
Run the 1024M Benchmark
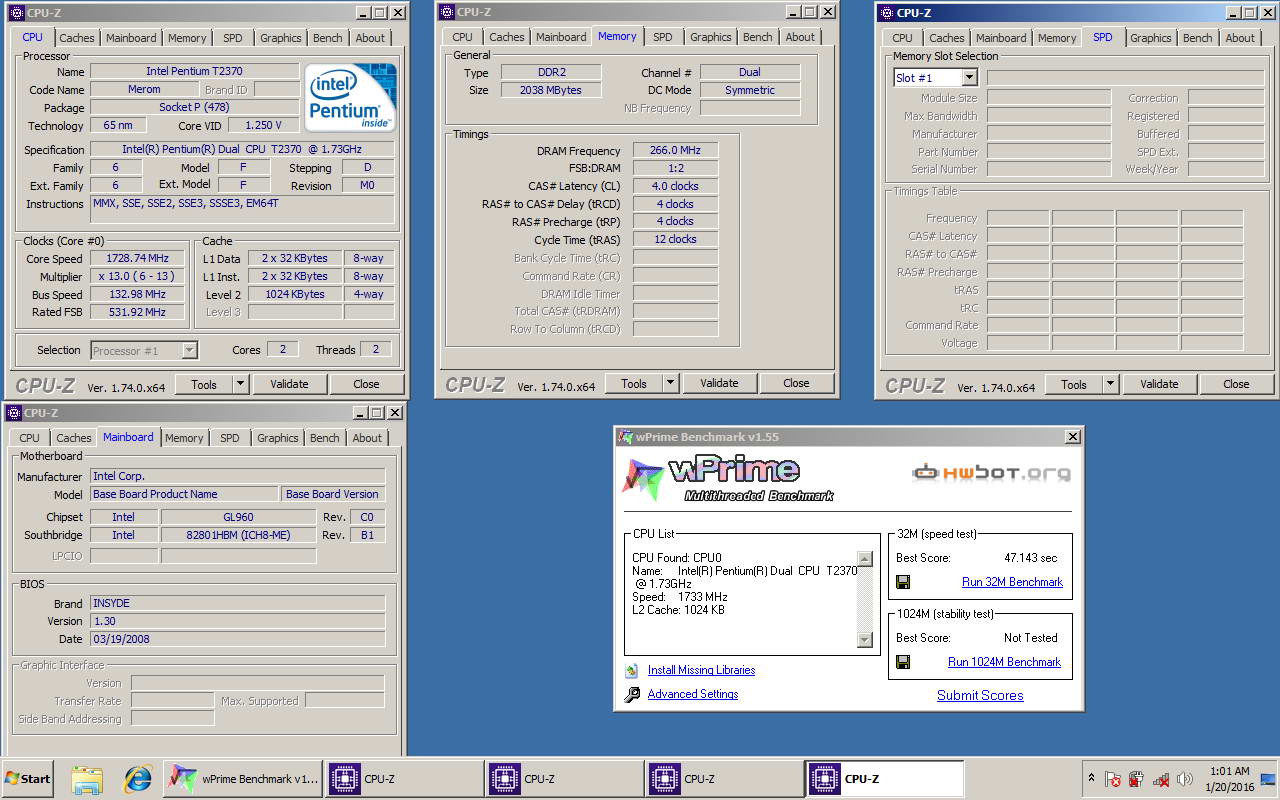1004,662
